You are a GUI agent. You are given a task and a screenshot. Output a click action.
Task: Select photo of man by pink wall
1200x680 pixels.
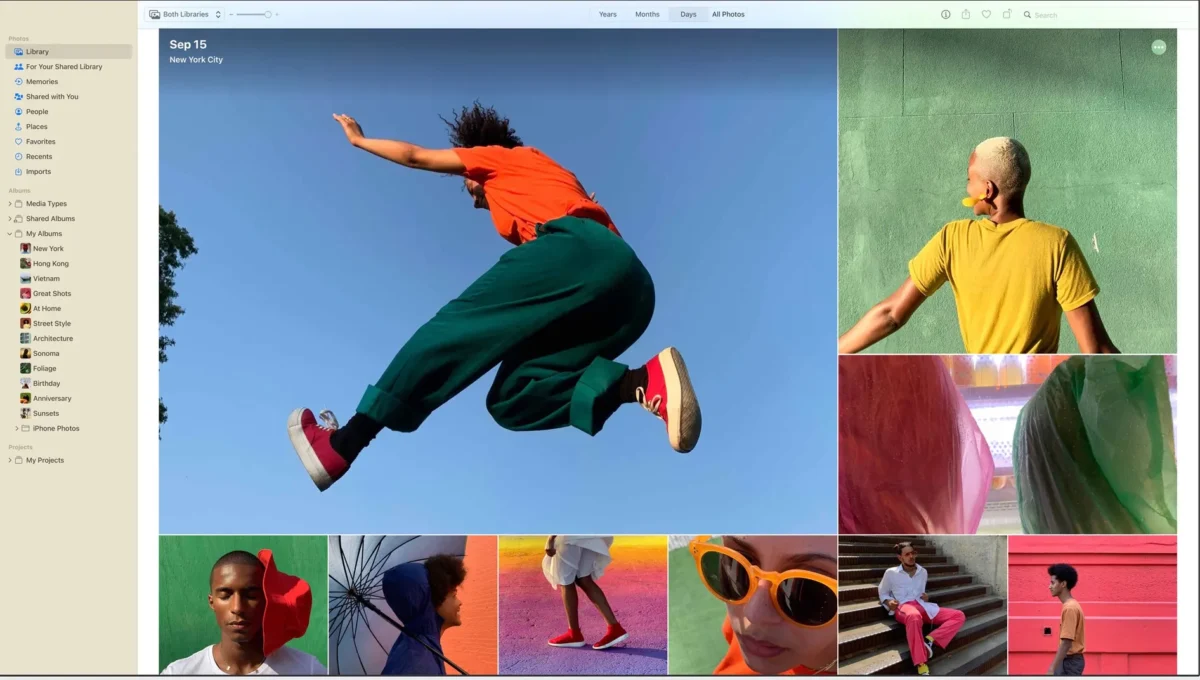coord(1093,605)
